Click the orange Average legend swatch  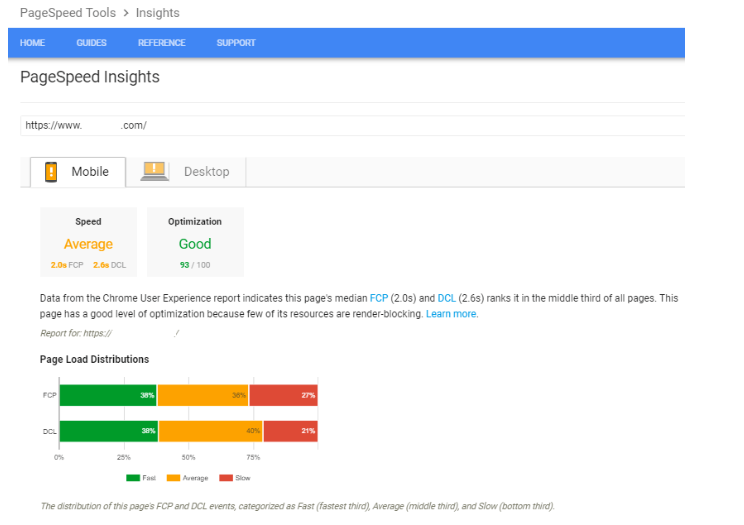173,478
